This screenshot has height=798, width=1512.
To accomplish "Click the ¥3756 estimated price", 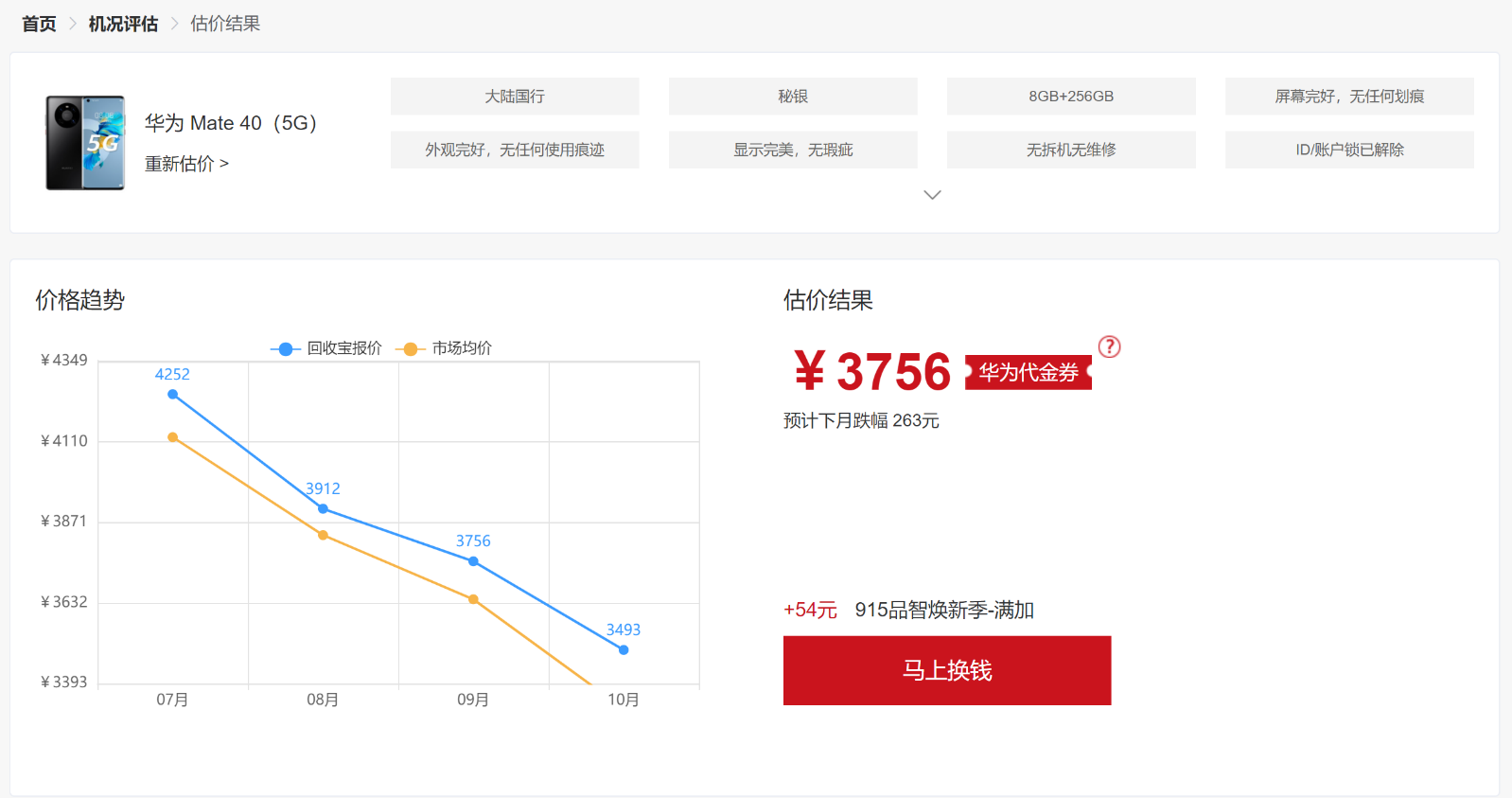I will [x=872, y=371].
